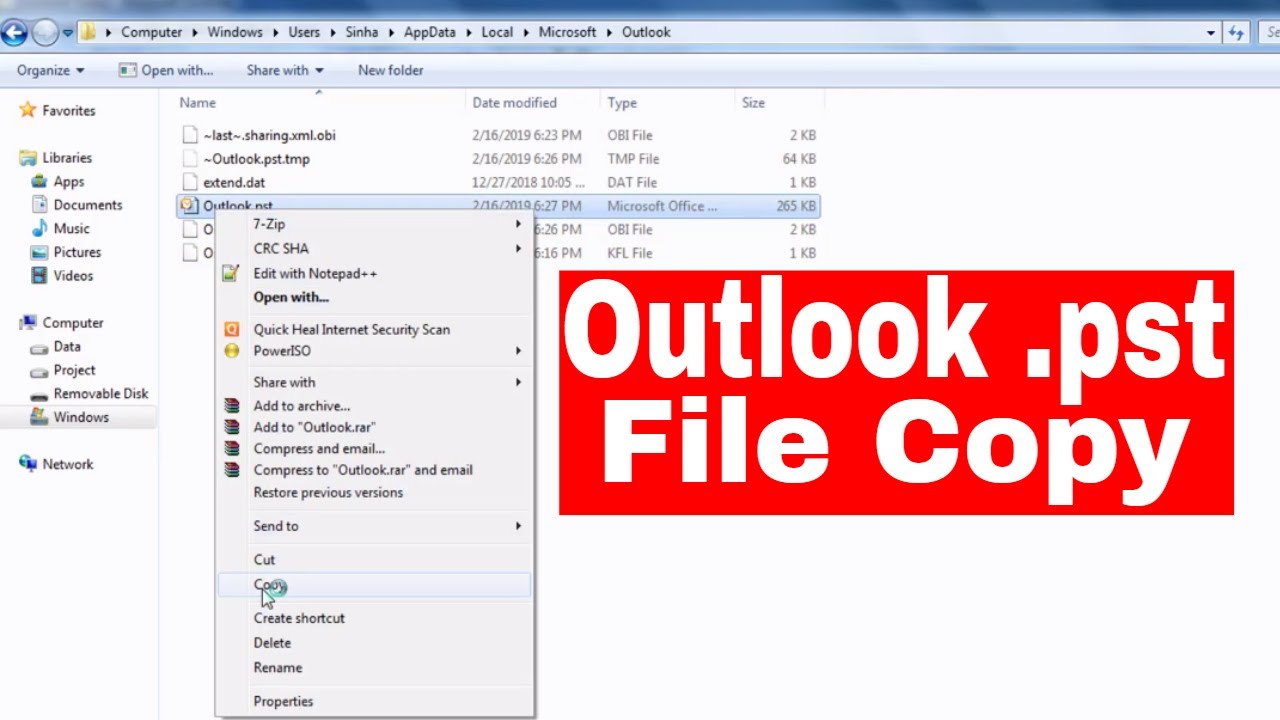Click WinRAR icon beside Add to archive
The image size is (1280, 720).
[232, 406]
